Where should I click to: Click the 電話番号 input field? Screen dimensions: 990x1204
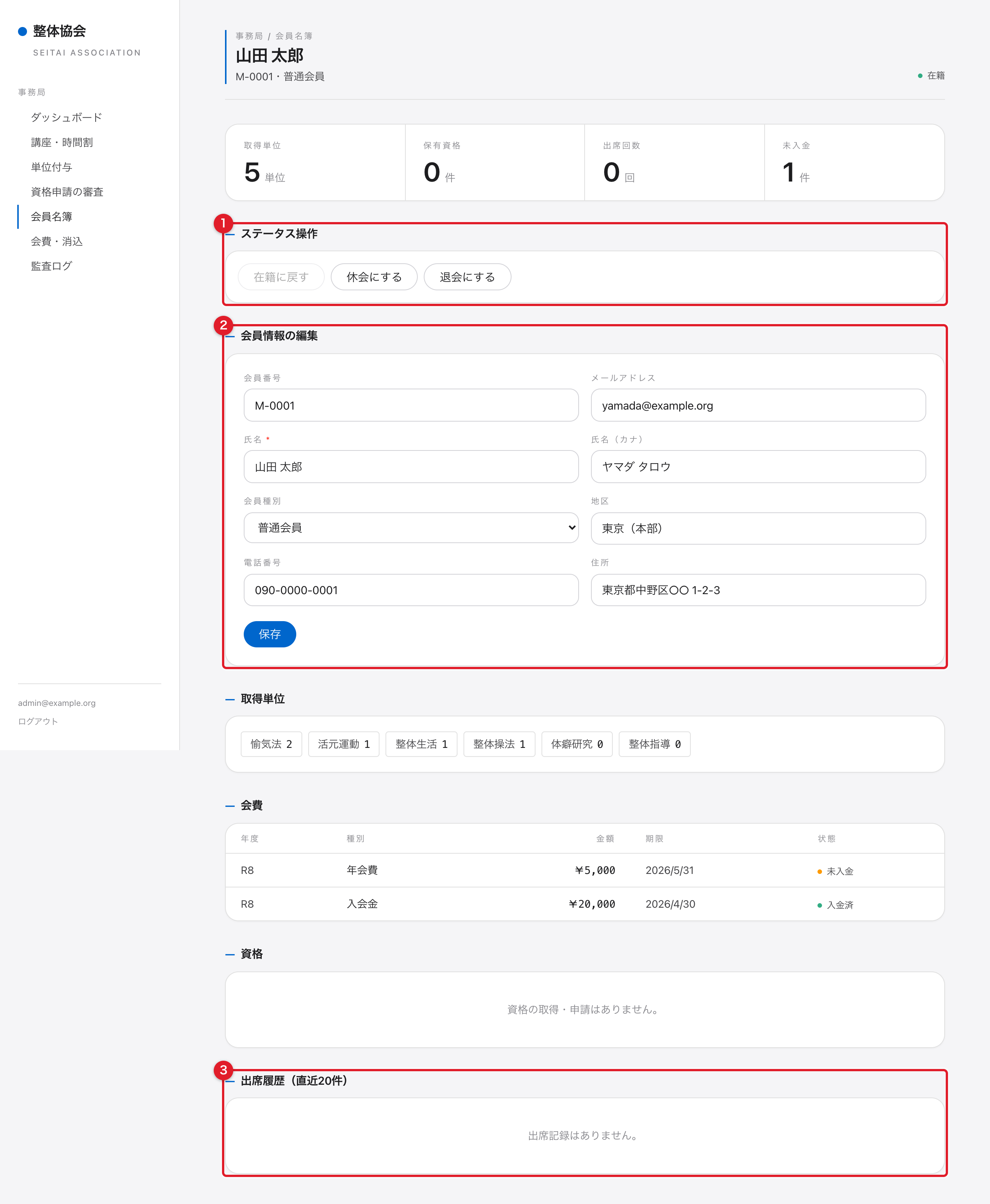411,590
